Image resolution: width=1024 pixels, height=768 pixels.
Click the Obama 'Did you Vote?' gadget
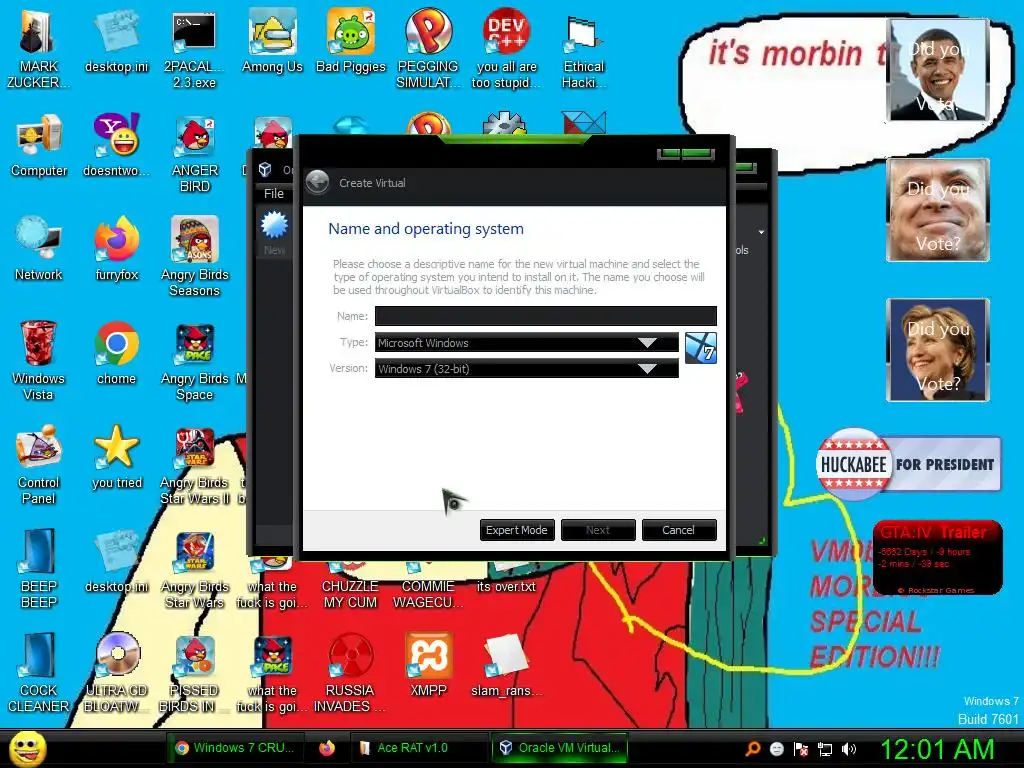tap(938, 70)
